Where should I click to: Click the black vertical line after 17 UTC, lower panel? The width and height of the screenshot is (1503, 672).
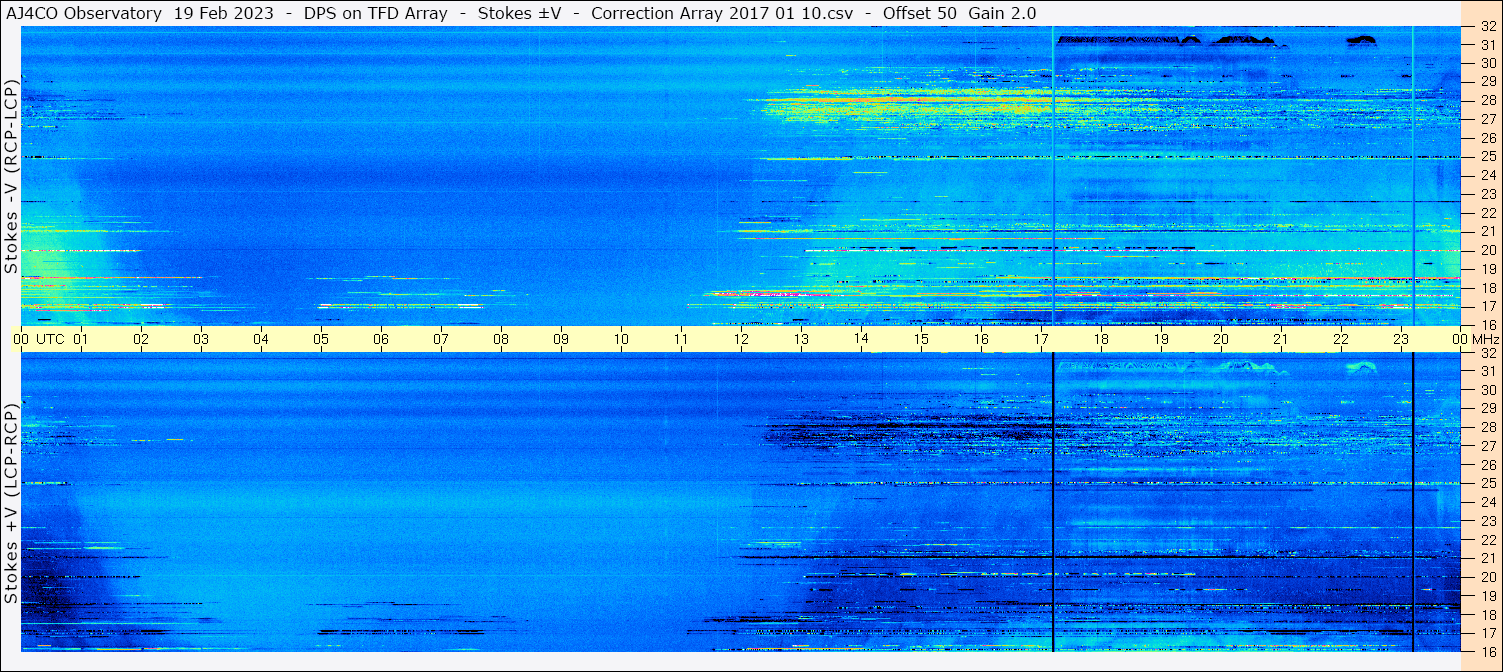pyautogui.click(x=1053, y=502)
